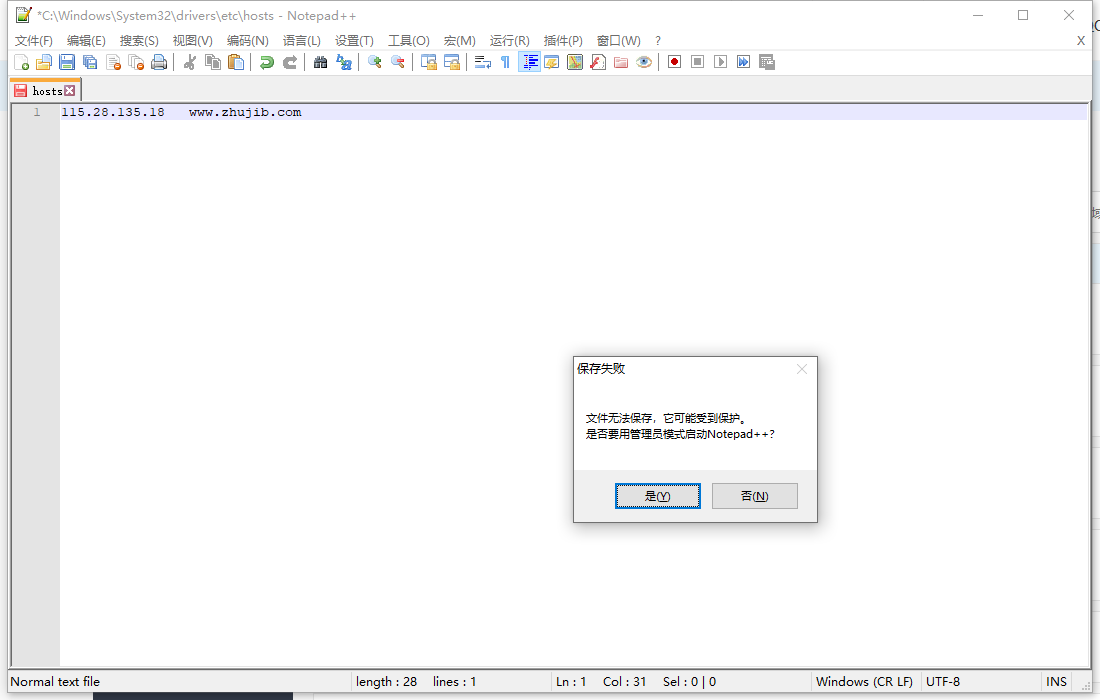
Task: Click the INS insert mode status field
Action: [1056, 682]
